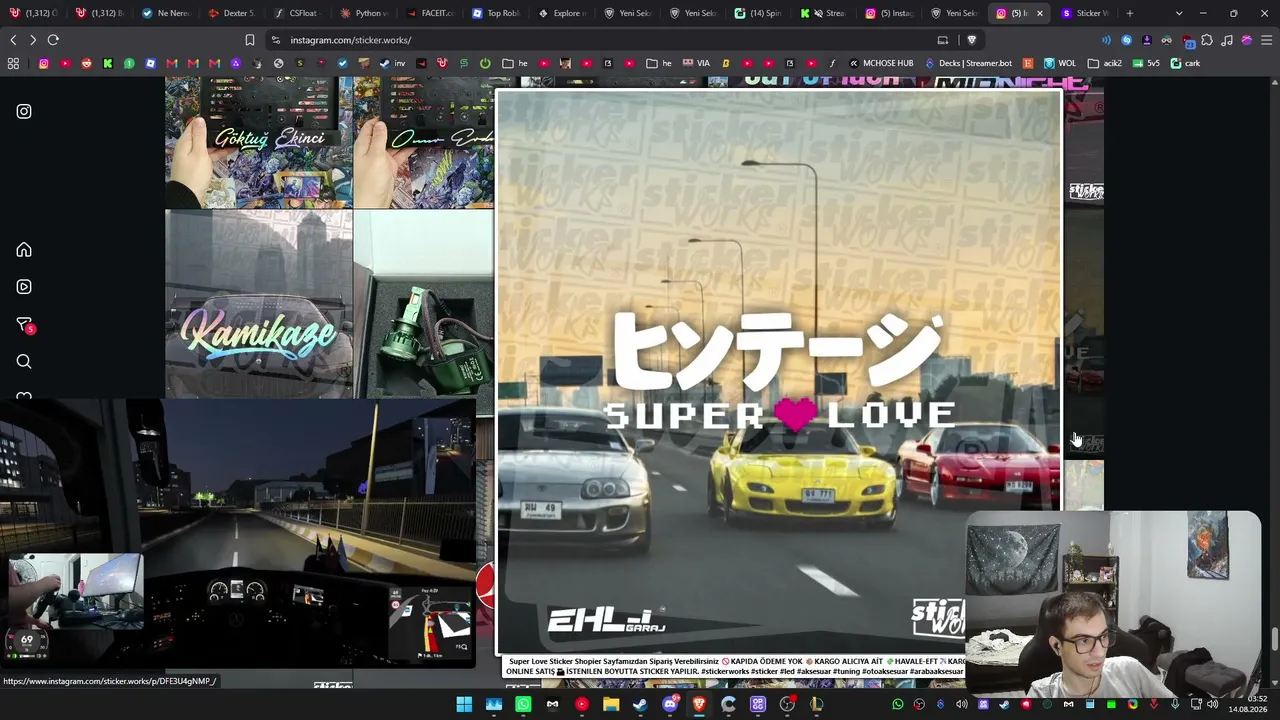The width and height of the screenshot is (1280, 720).
Task: Open the Super Love sticker post preview
Action: pyautogui.click(x=779, y=372)
